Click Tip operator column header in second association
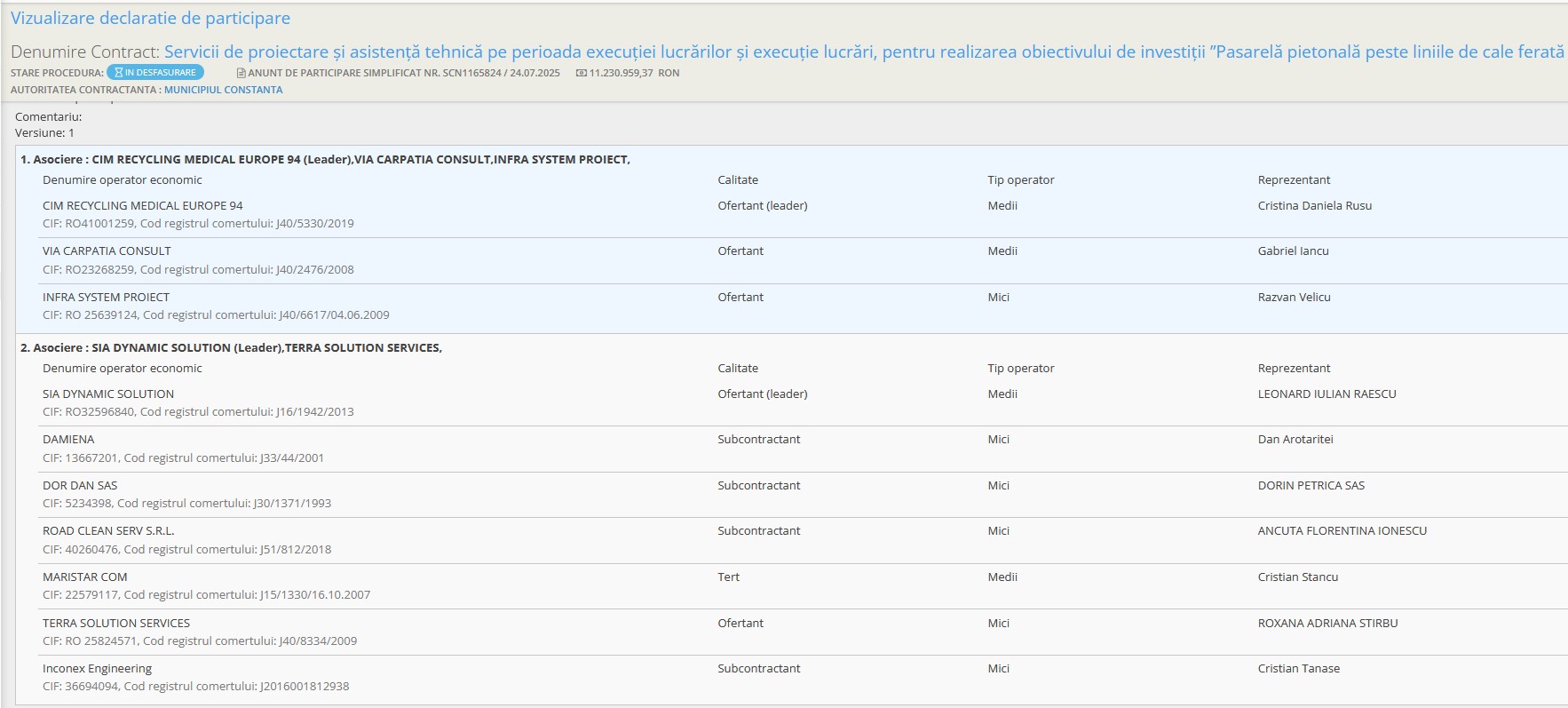This screenshot has height=708, width=1568. point(1021,368)
